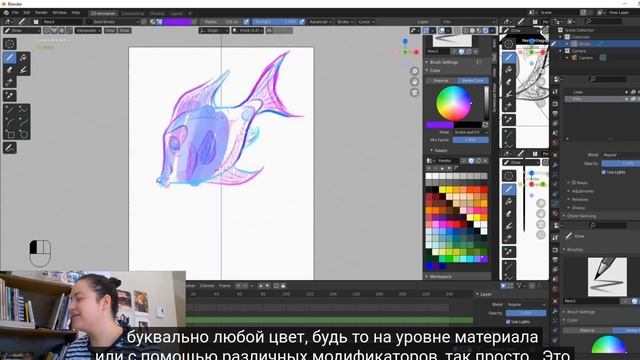Click the add workspace plus icon

click(190, 13)
